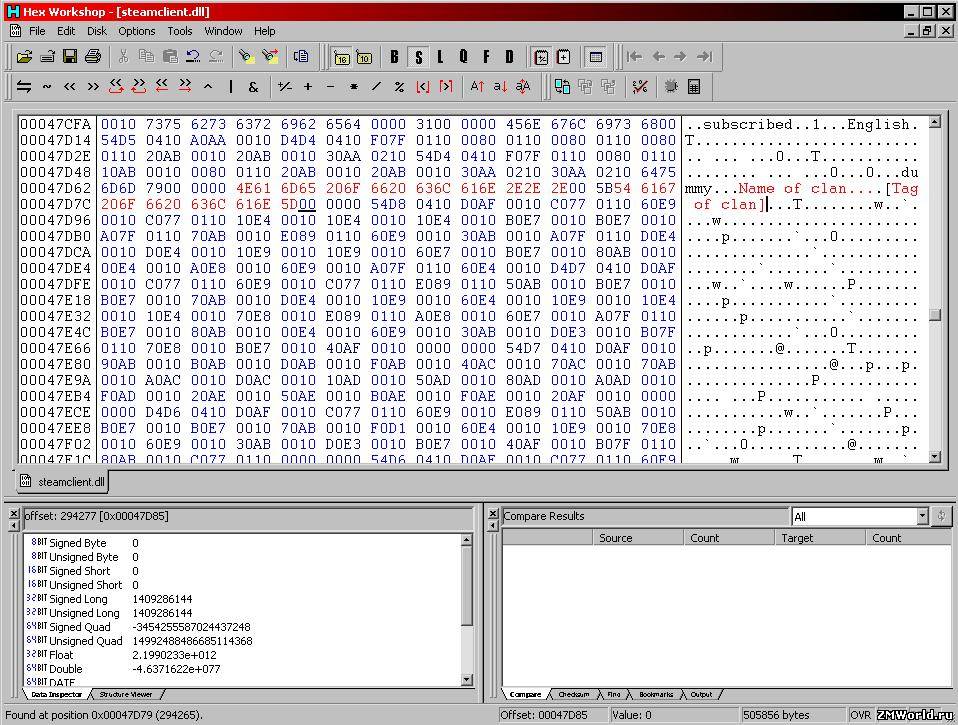Open the Window menu
Viewport: 958px width, 725px height.
(223, 31)
